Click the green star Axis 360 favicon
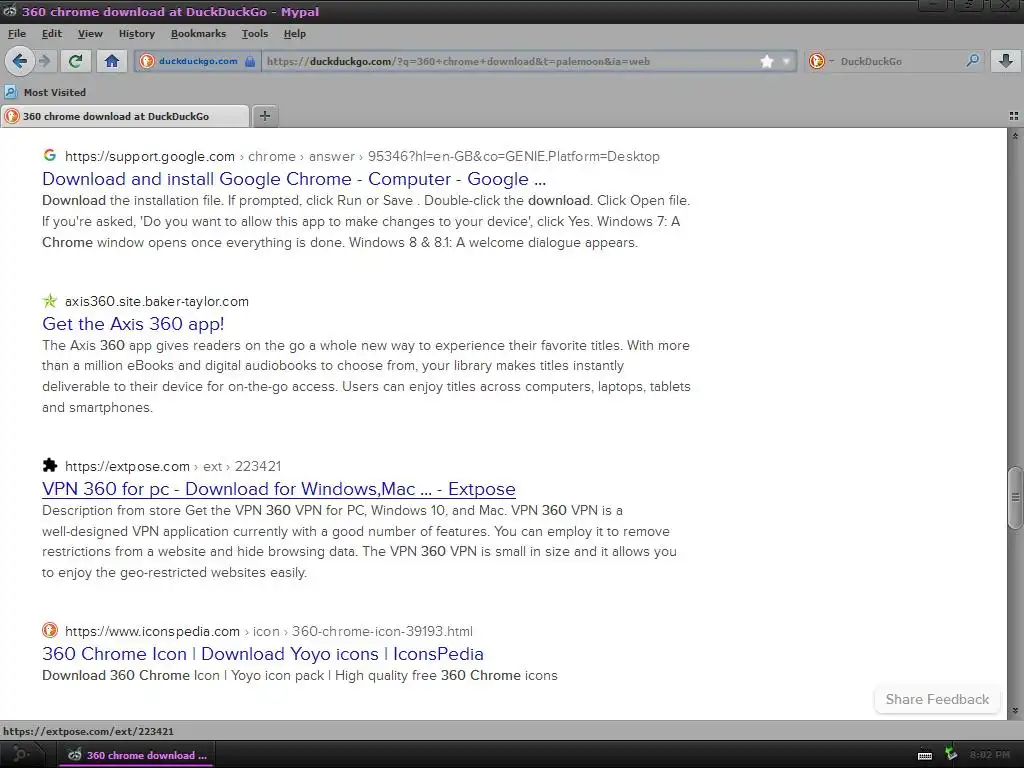 (x=50, y=300)
